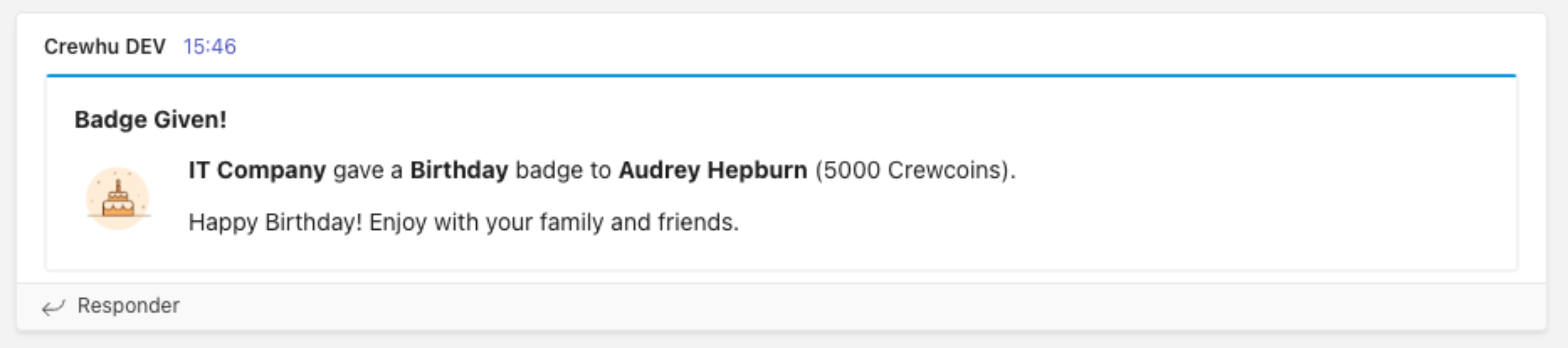The image size is (1568, 348).
Task: Click the Audrey Hepburn recipient name
Action: coord(713,170)
